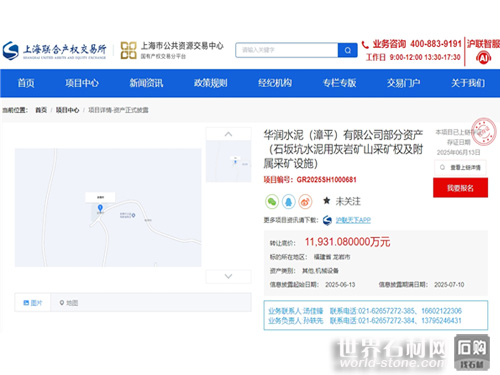
Task: Click the red 我要报名 button
Action: (460, 188)
